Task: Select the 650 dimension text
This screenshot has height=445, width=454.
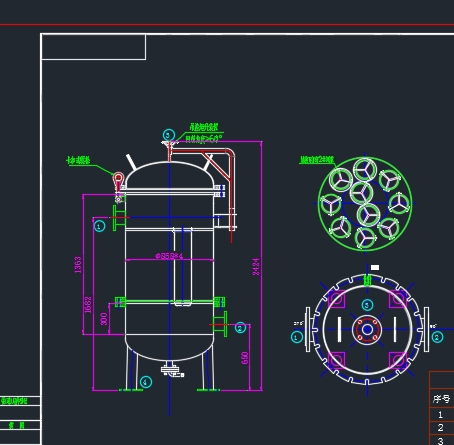Action: (x=245, y=358)
